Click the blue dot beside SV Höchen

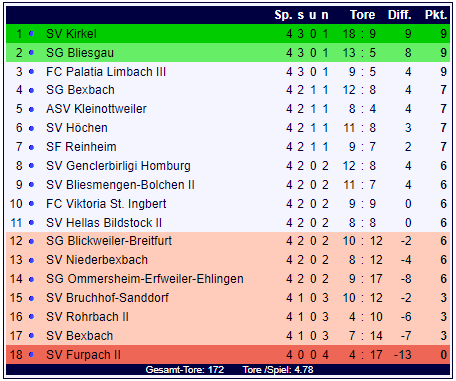[x=31, y=128]
